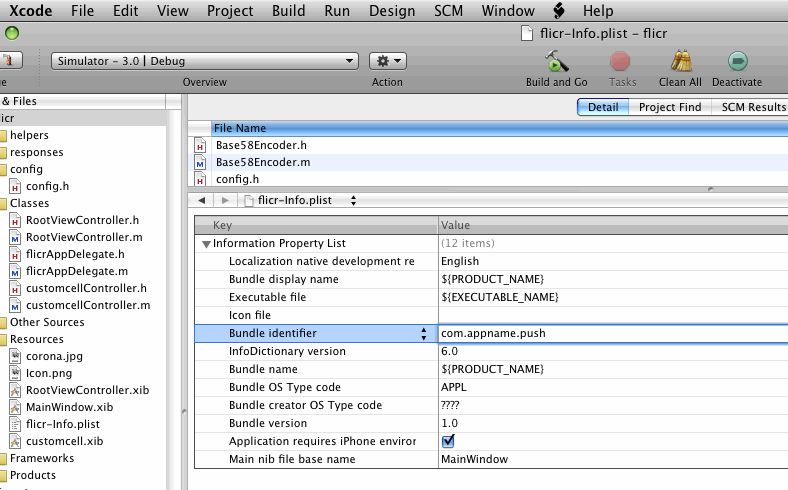Click the File Name column header
The width and height of the screenshot is (788, 490).
(500, 128)
